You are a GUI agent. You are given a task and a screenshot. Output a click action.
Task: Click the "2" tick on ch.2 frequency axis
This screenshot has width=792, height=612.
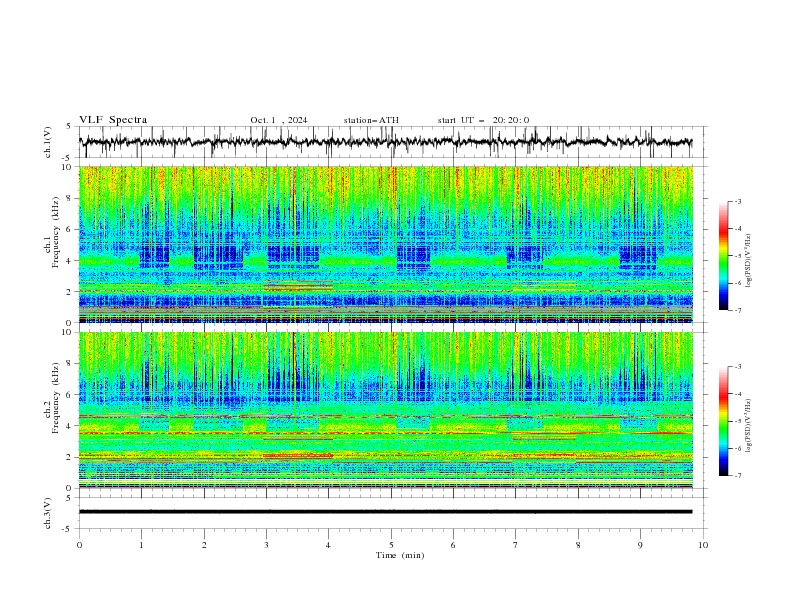69,457
